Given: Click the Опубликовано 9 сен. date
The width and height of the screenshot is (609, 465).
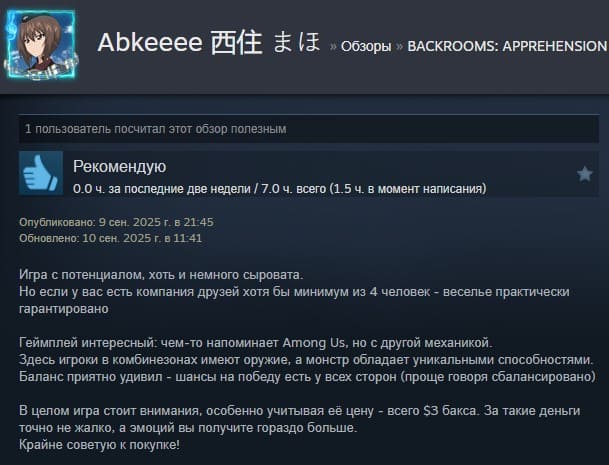Looking at the screenshot, I should (116, 222).
